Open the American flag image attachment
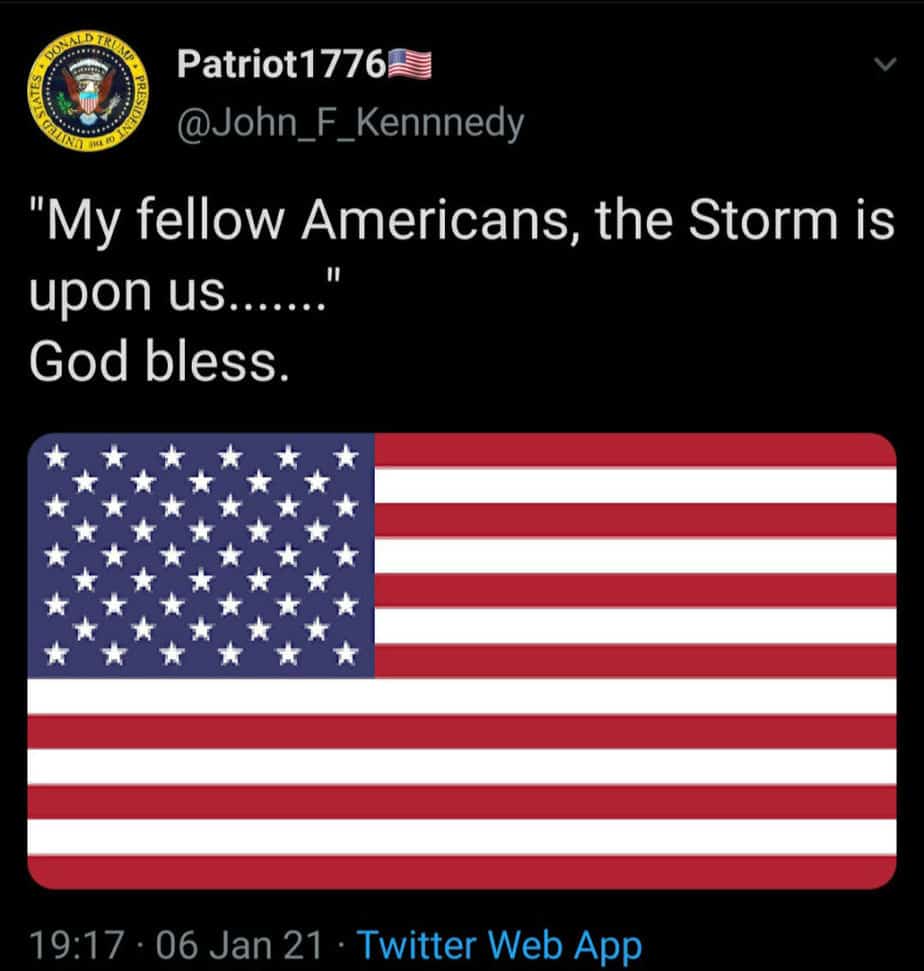The width and height of the screenshot is (924, 971). coord(462,661)
